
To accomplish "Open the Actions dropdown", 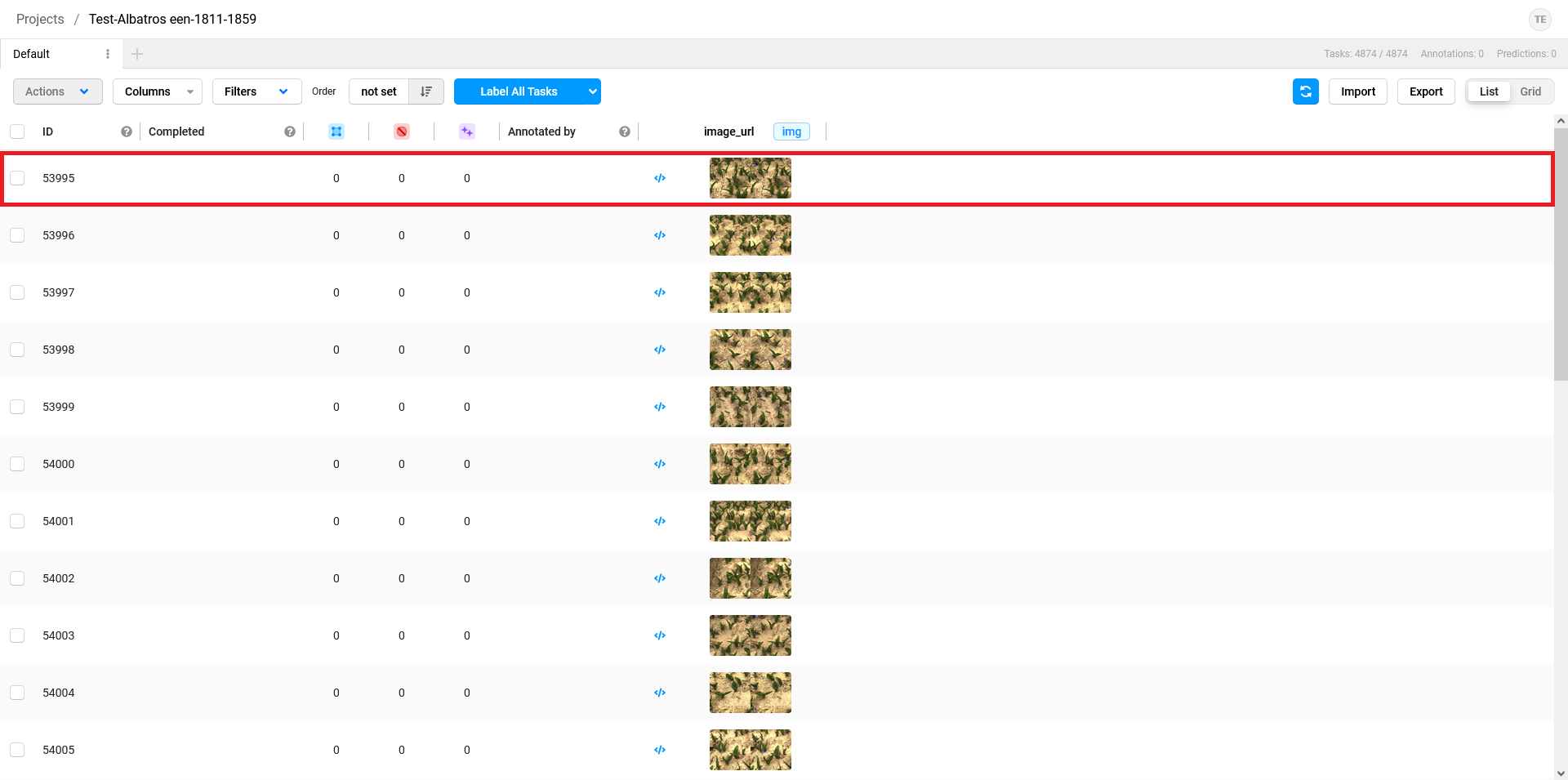I will (57, 91).
